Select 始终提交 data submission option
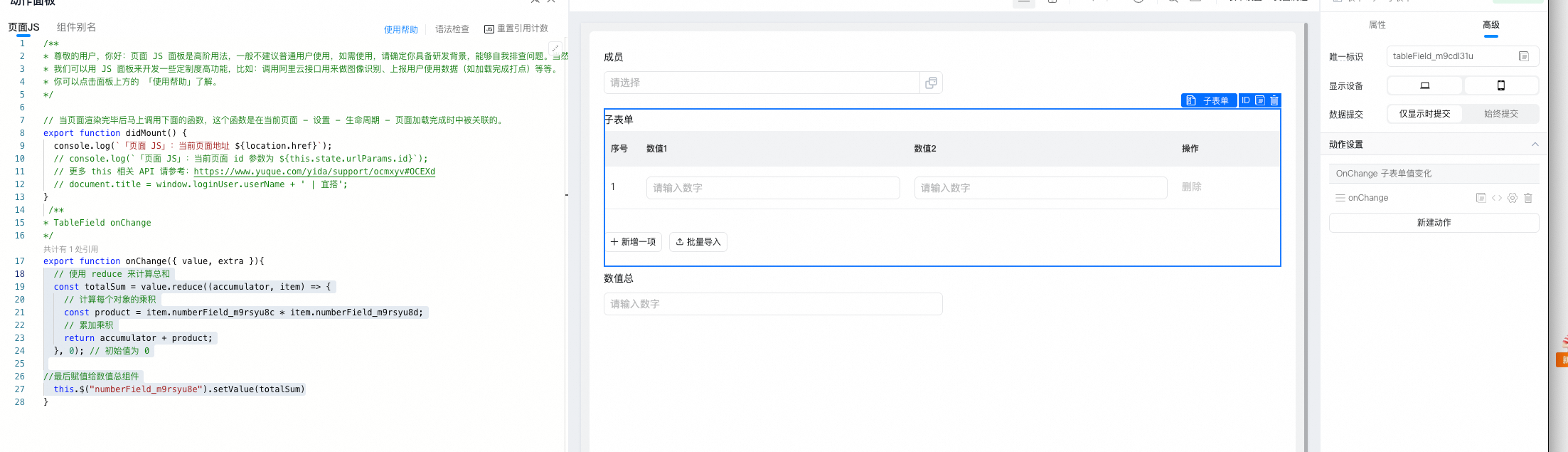Image resolution: width=1568 pixels, height=452 pixels. click(1500, 114)
